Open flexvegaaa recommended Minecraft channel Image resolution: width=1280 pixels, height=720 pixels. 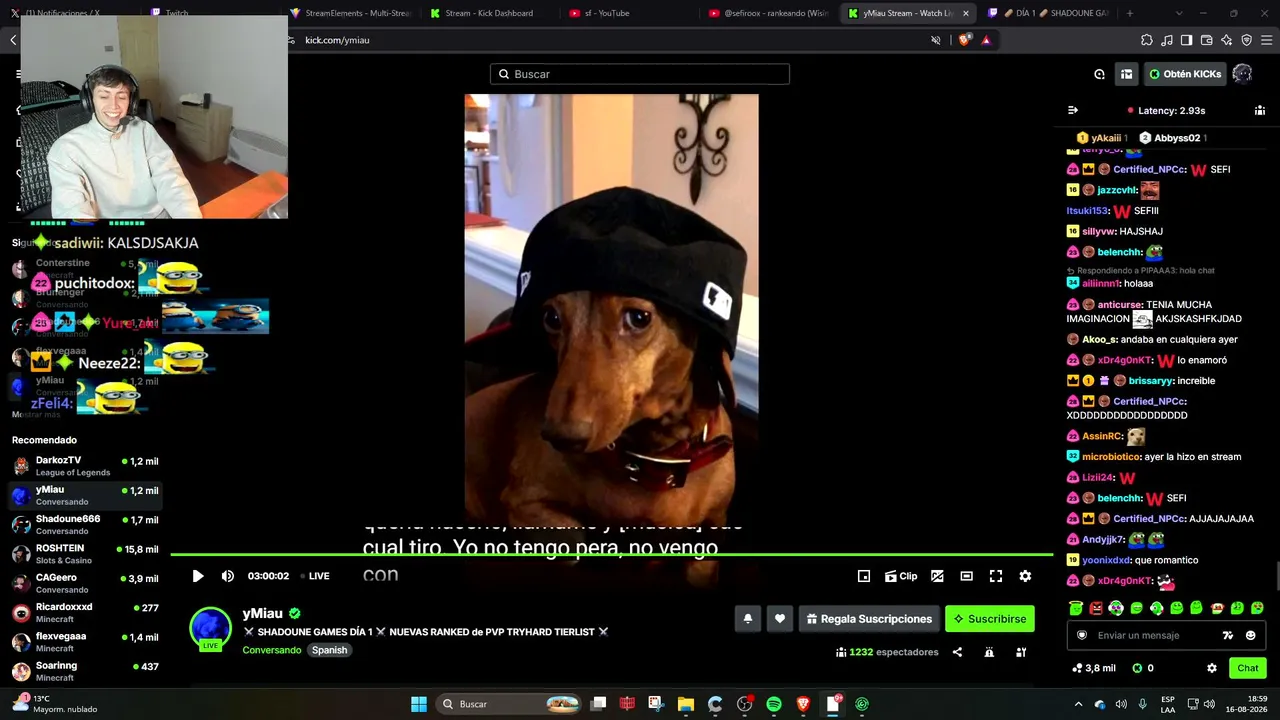click(85, 641)
